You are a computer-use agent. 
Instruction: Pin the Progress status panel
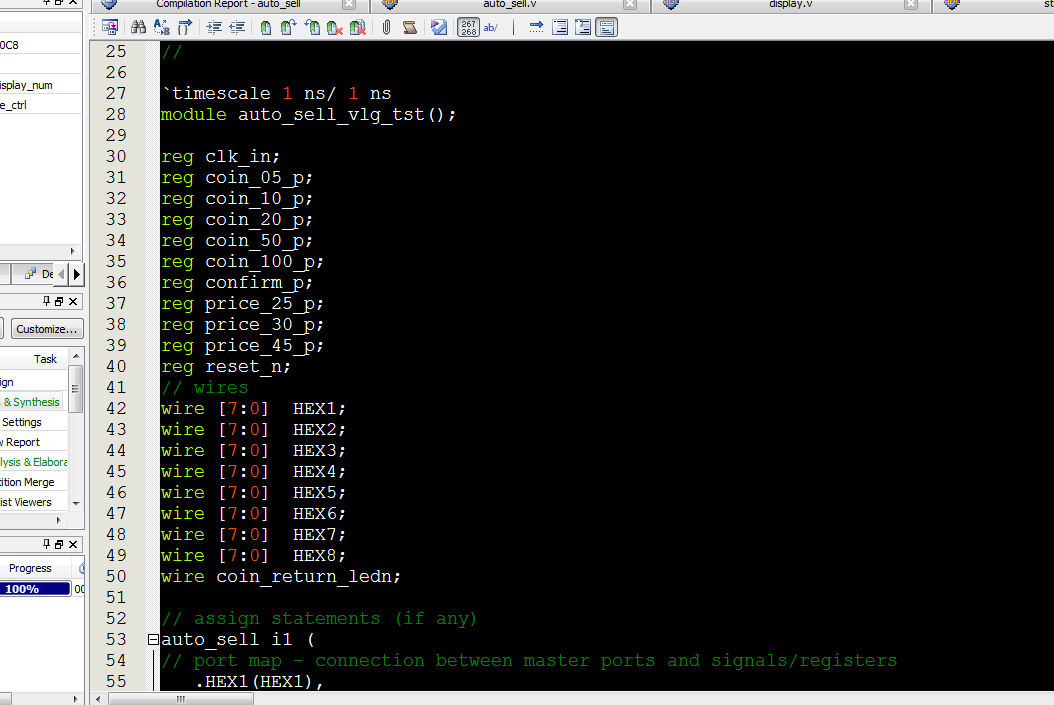[46, 544]
